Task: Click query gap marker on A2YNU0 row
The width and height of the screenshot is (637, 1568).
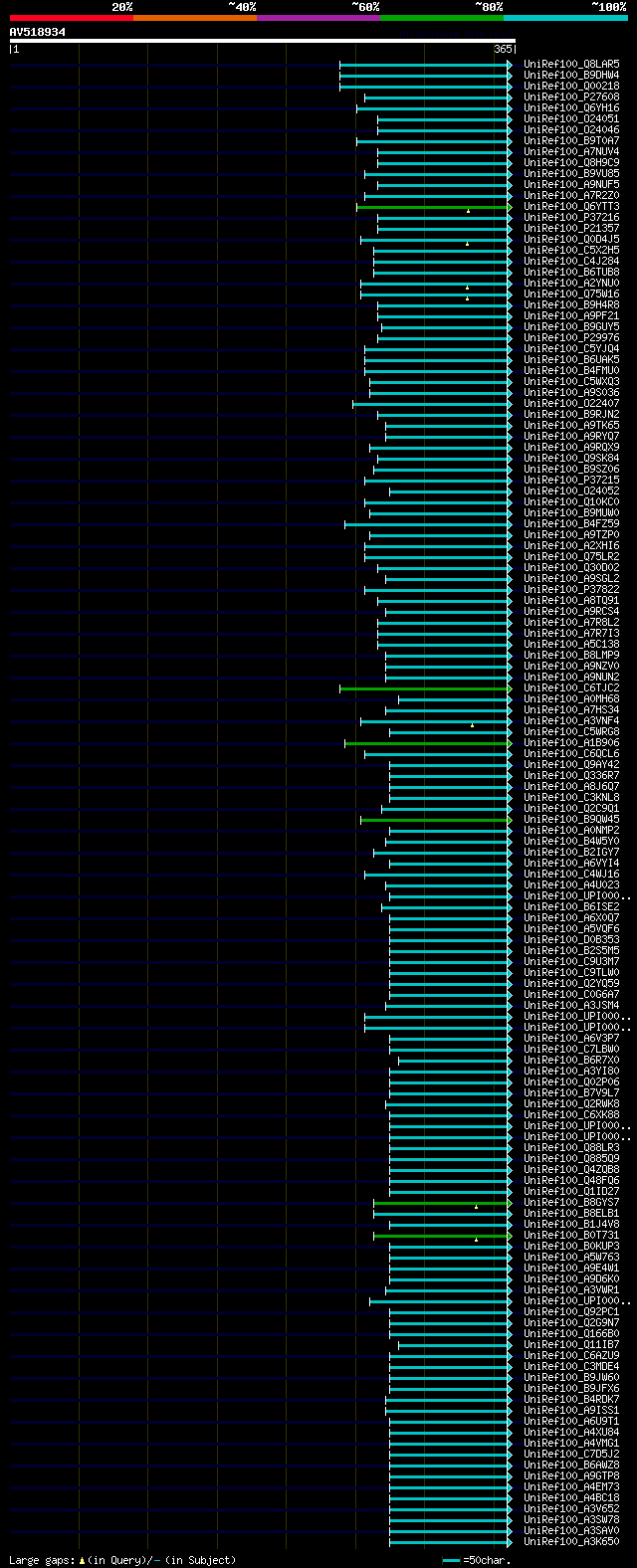Action: pos(468,288)
